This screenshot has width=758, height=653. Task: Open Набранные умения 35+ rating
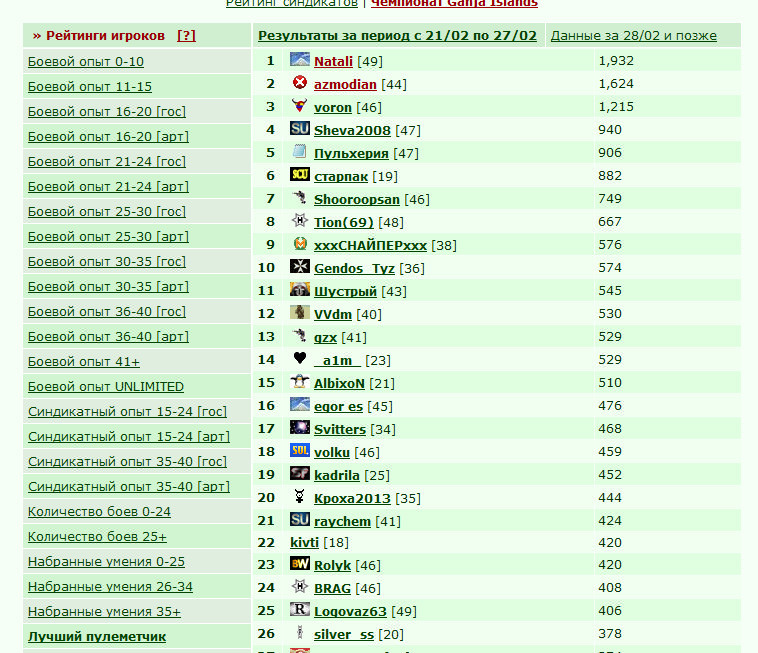[x=104, y=611]
